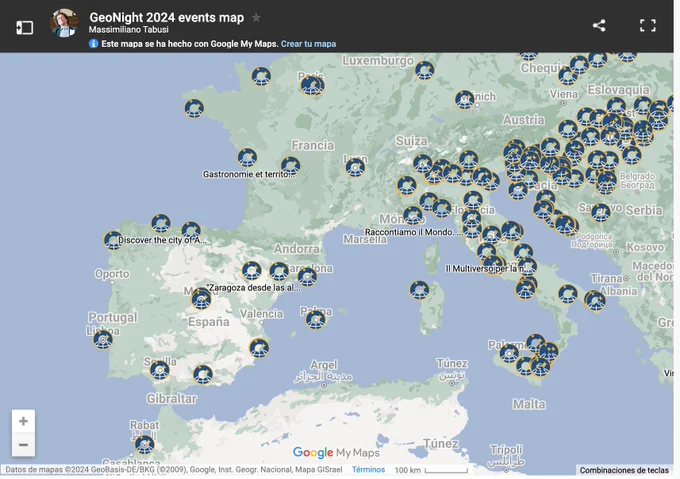This screenshot has width=680, height=479.
Task: Click the southern Spain marker east of Sevilla
Action: tap(203, 375)
